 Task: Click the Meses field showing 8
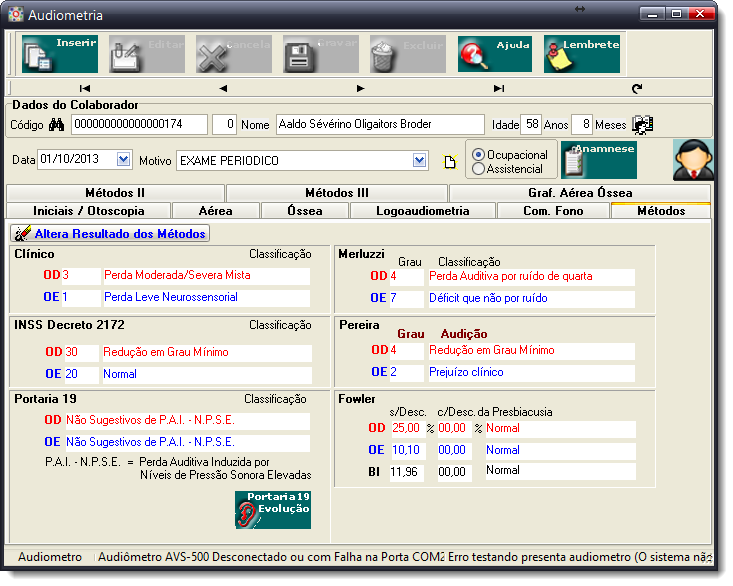[x=582, y=124]
